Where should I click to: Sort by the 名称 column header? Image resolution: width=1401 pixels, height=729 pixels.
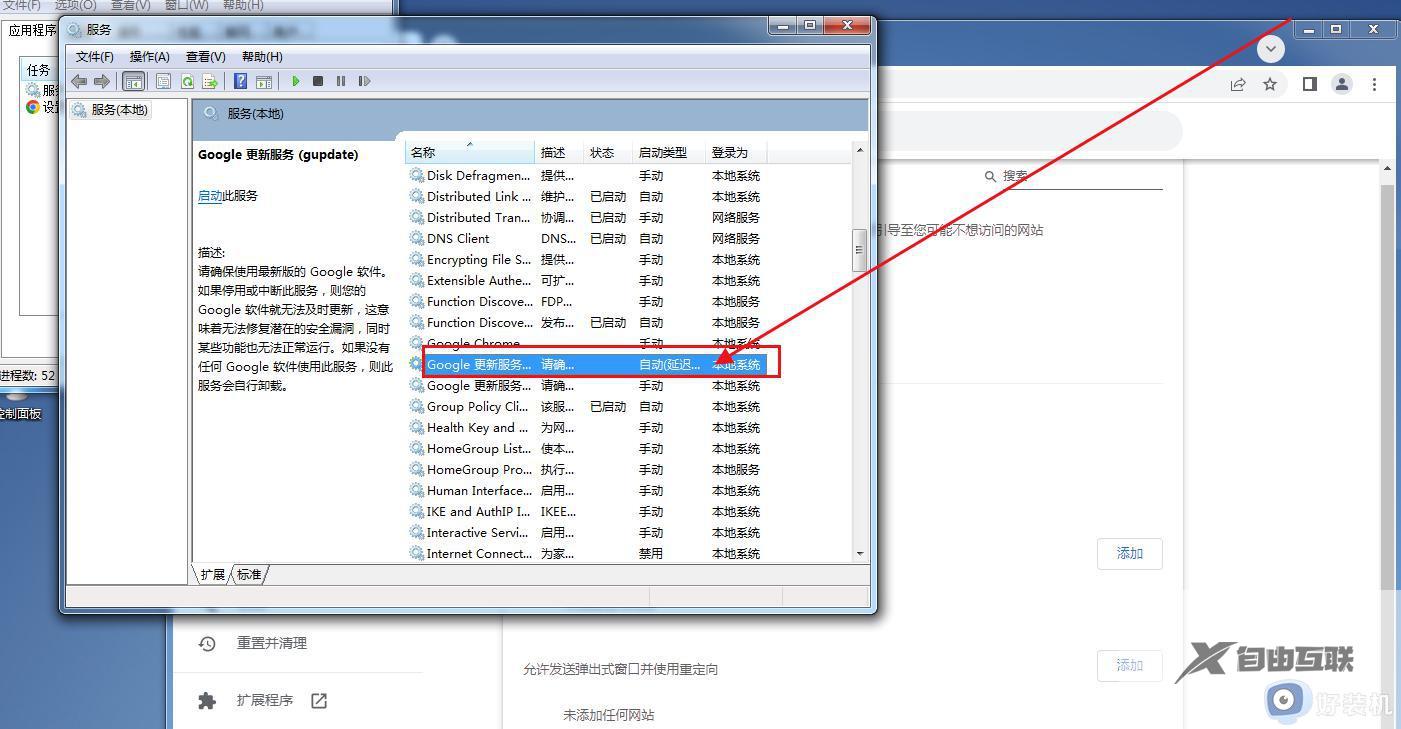[470, 152]
